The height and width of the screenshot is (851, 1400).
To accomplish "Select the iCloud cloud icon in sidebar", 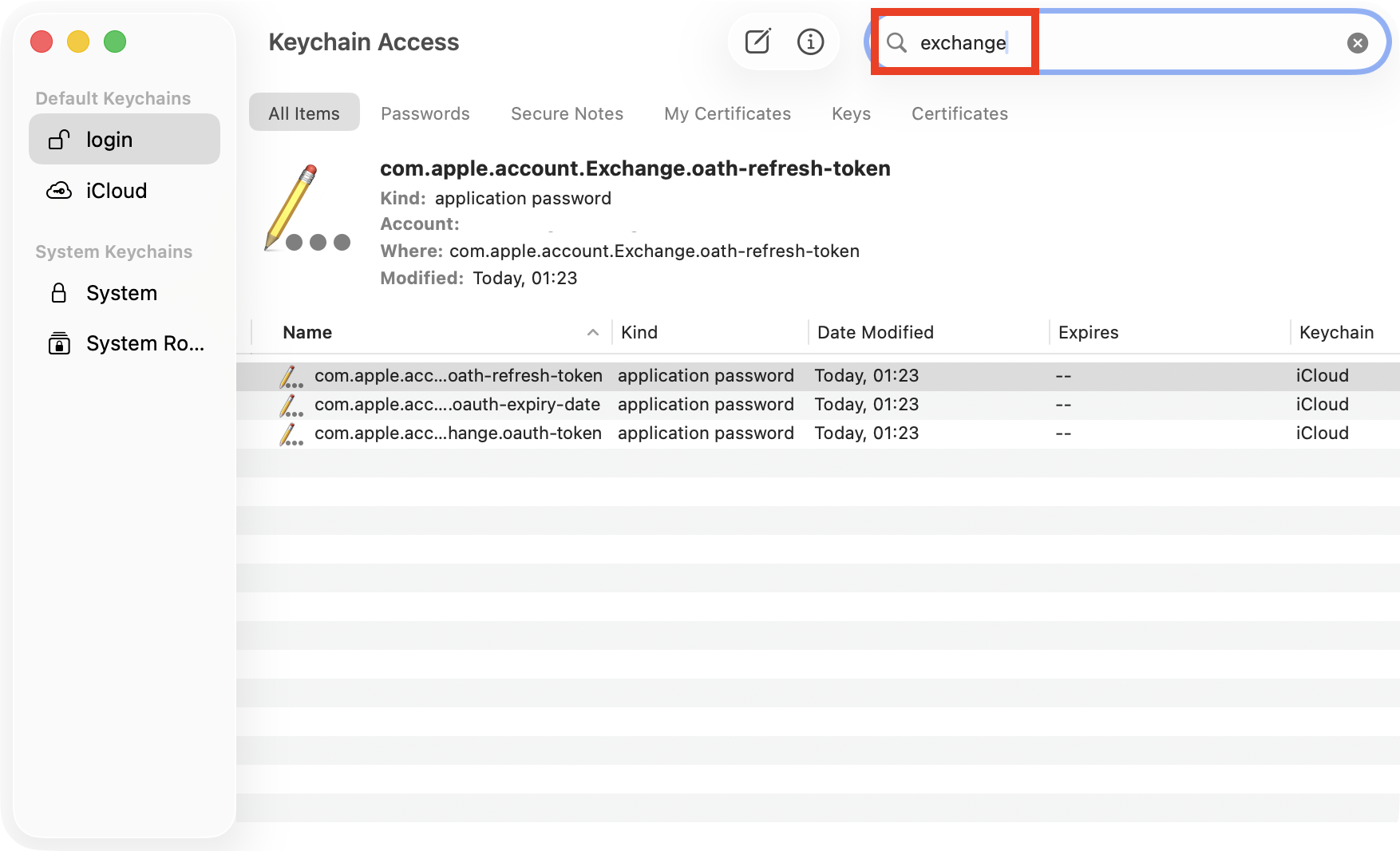I will (x=59, y=190).
